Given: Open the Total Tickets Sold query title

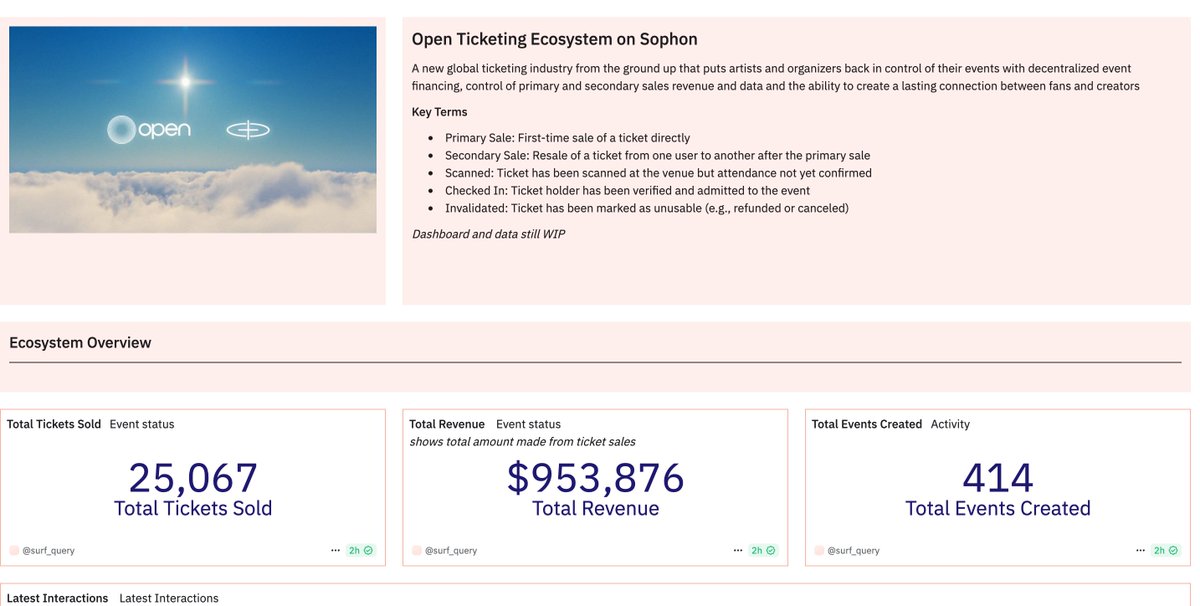Looking at the screenshot, I should pyautogui.click(x=54, y=424).
